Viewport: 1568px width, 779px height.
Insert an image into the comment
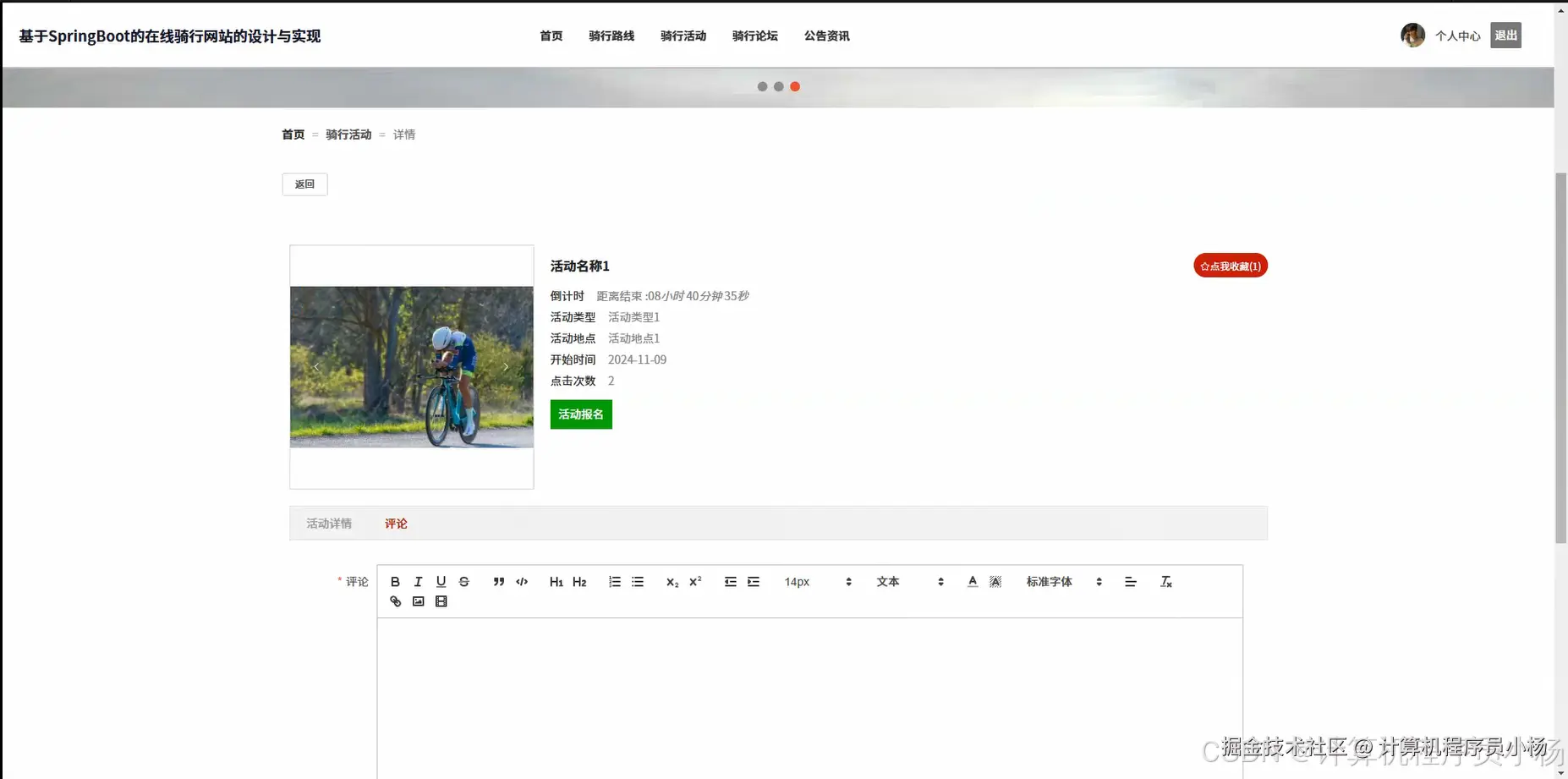(418, 601)
